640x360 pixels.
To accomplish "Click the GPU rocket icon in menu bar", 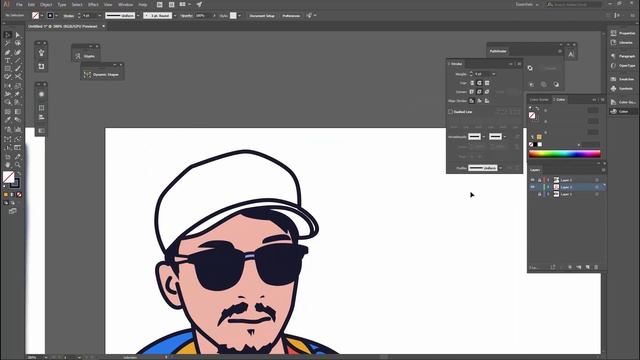I will pos(199,4).
